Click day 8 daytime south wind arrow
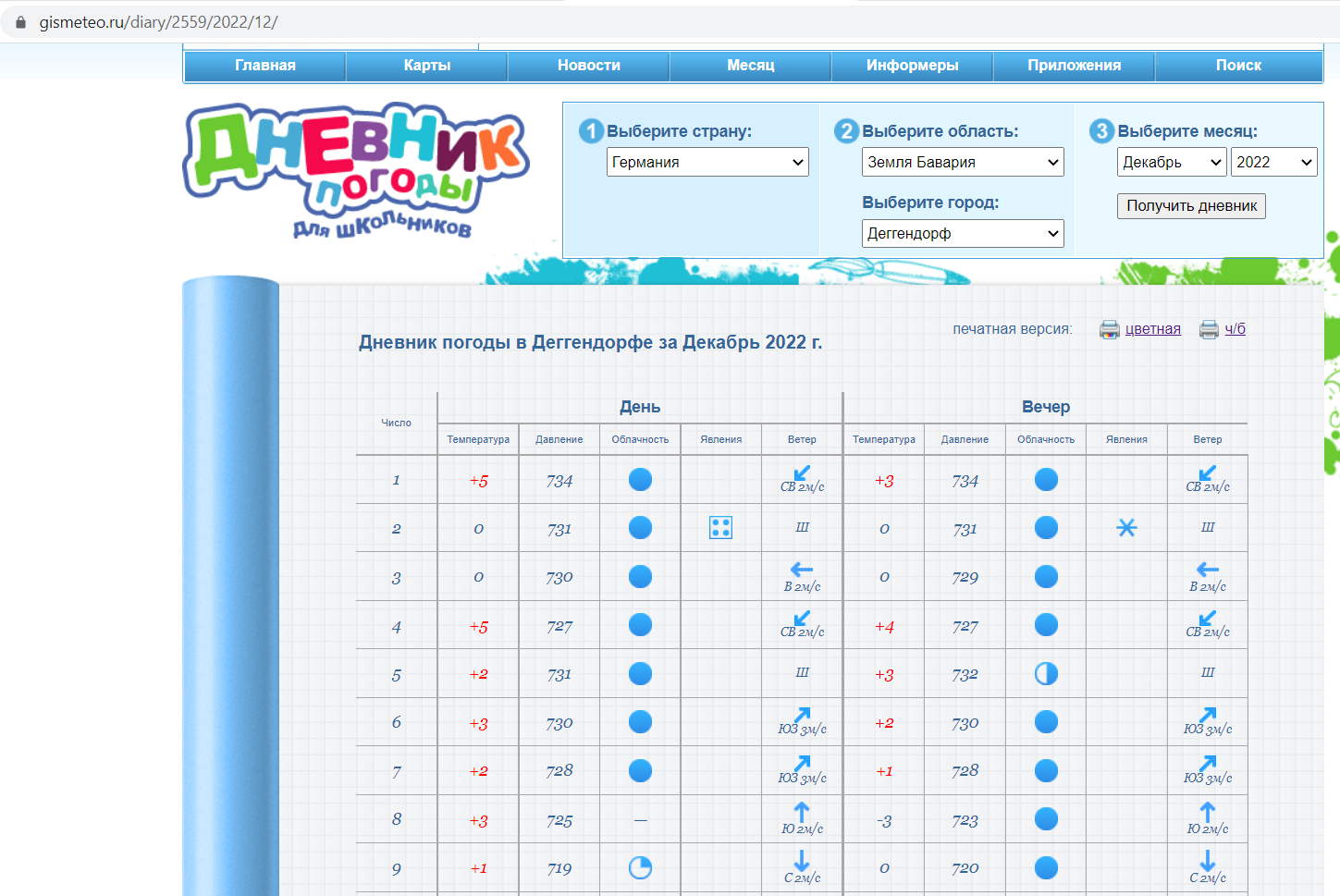The image size is (1340, 896). click(x=802, y=811)
